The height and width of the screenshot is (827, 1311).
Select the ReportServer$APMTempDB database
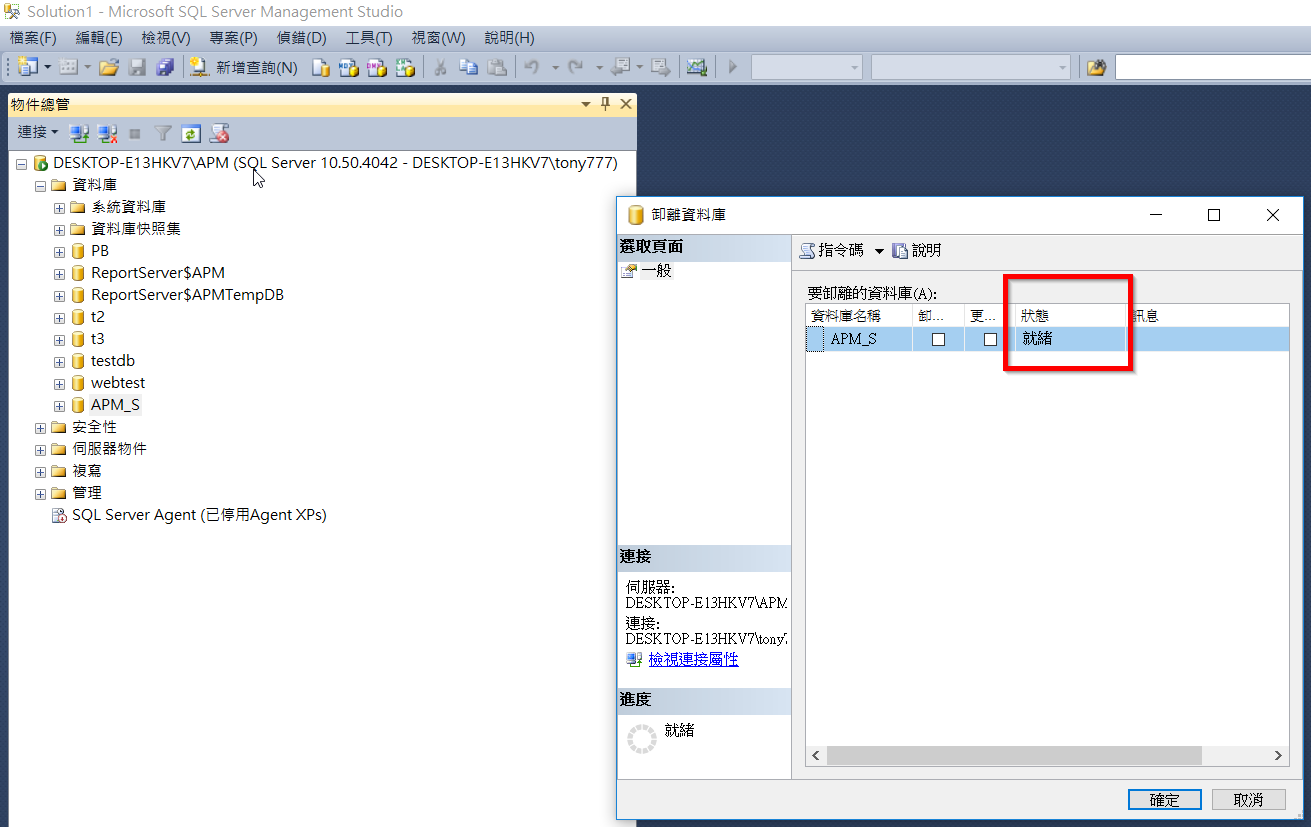[x=188, y=295]
